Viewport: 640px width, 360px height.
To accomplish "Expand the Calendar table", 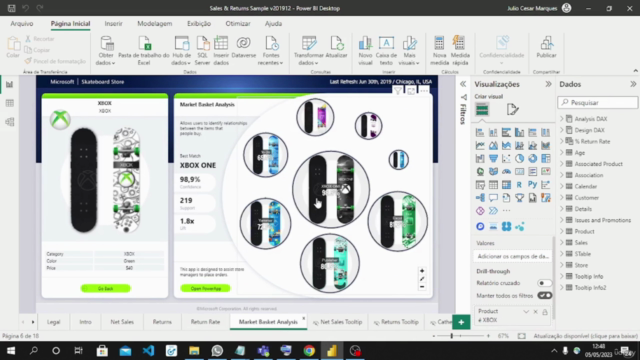I will [562, 186].
